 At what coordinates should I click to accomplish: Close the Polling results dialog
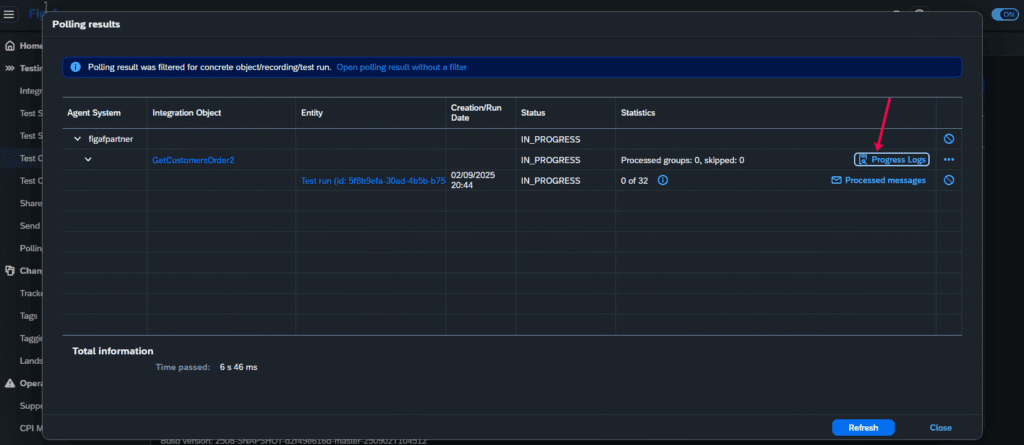coord(940,427)
